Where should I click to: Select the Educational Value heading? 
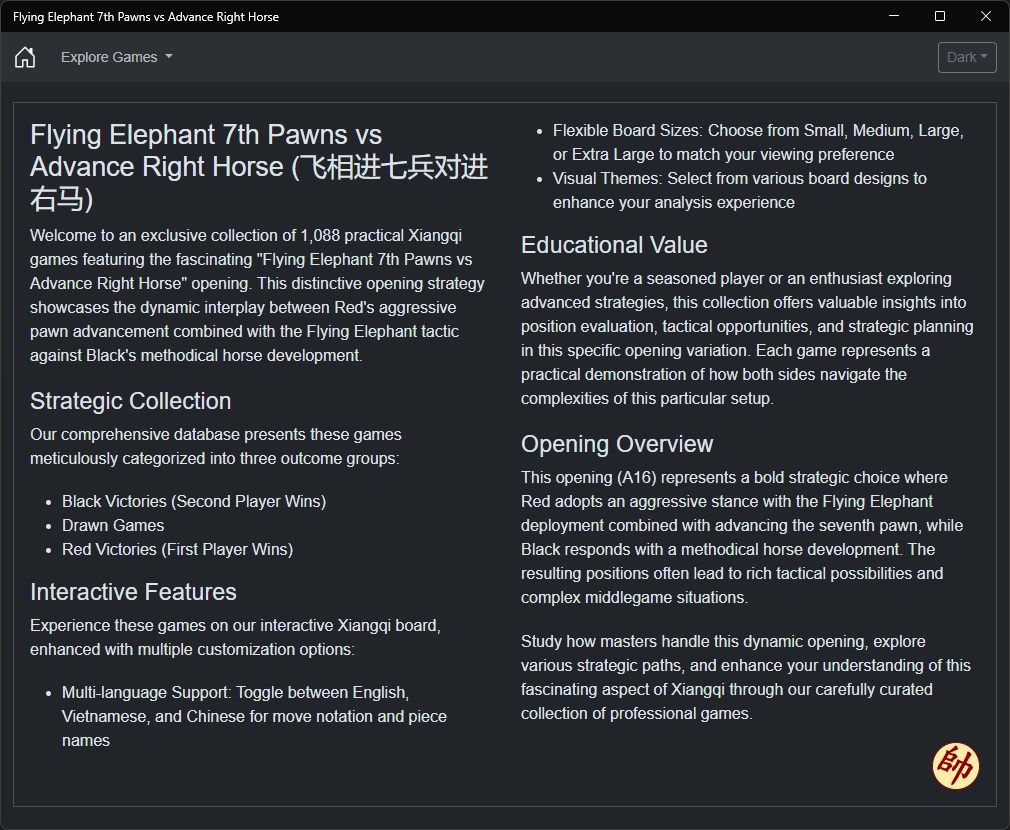pyautogui.click(x=614, y=245)
